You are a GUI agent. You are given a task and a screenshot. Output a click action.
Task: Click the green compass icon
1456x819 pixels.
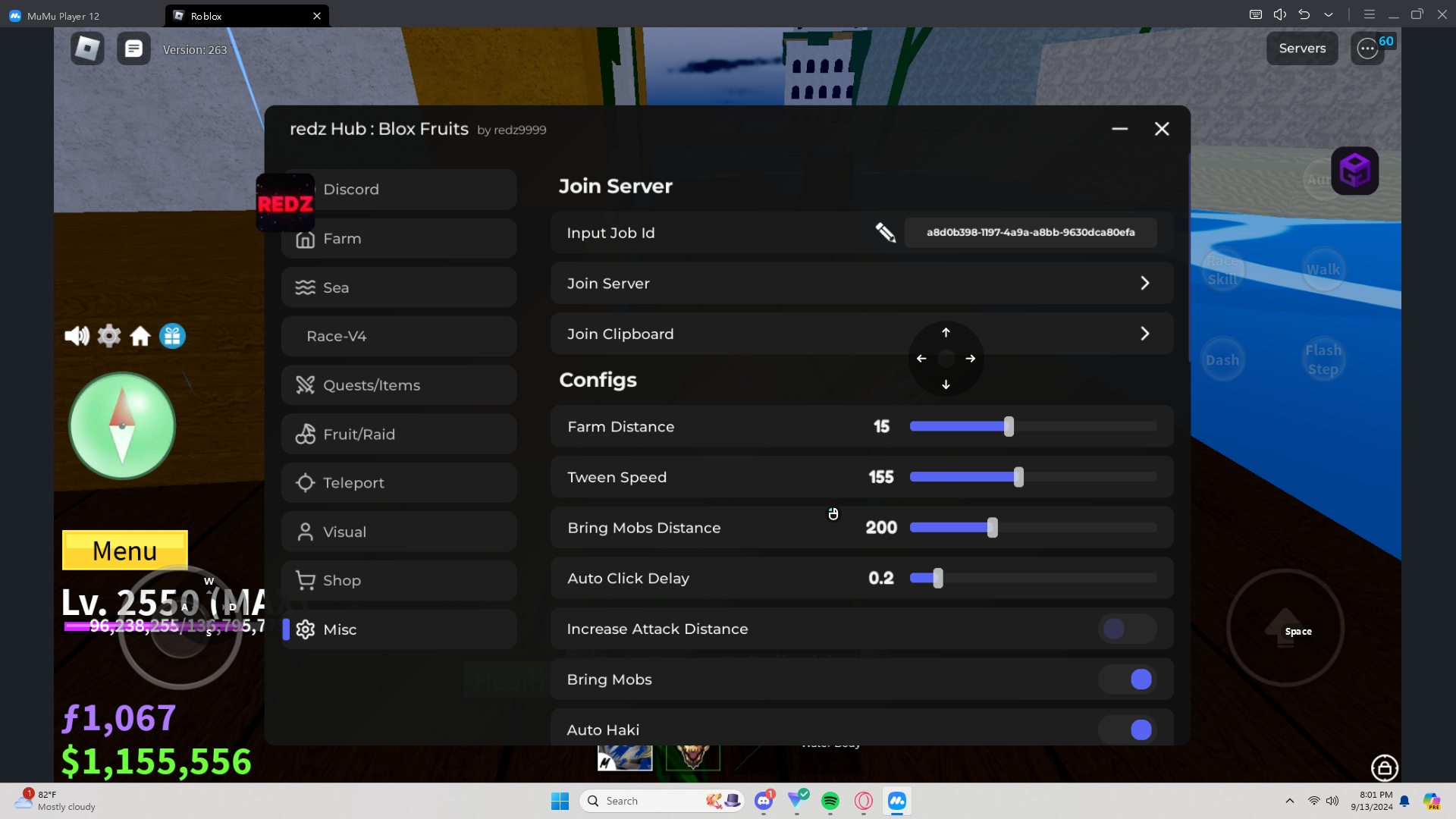122,425
